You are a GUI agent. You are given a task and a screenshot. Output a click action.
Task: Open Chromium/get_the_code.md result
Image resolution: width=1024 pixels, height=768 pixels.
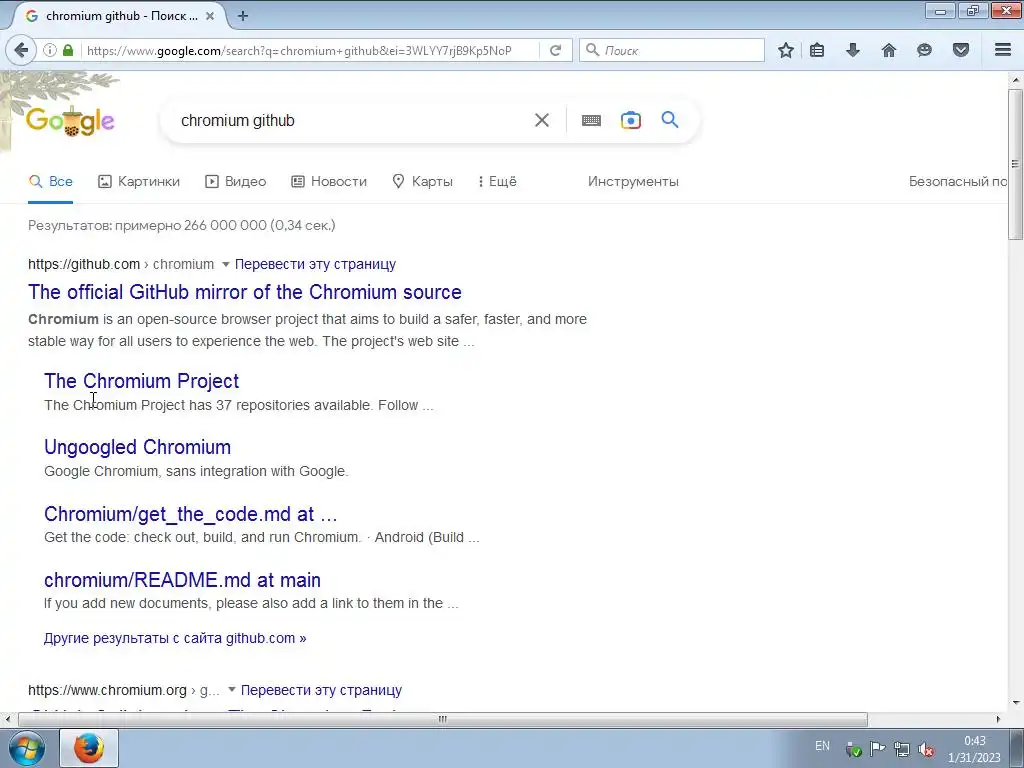pos(191,514)
